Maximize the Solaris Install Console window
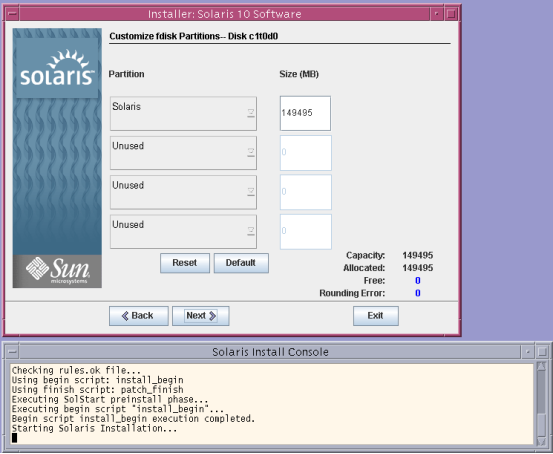The width and height of the screenshot is (553, 454). point(542,352)
